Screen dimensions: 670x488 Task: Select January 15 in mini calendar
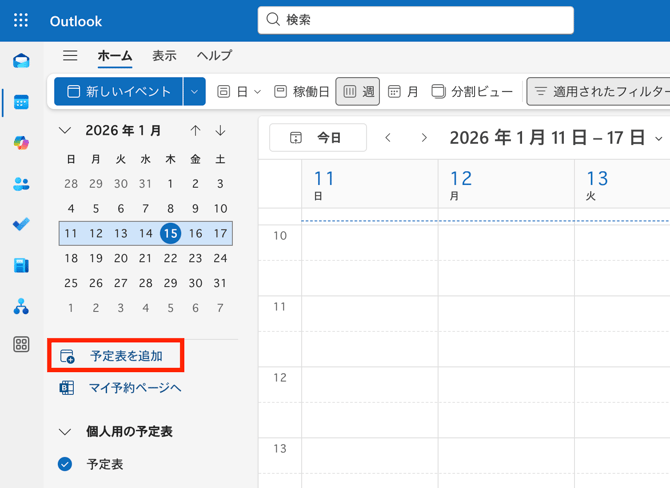170,233
